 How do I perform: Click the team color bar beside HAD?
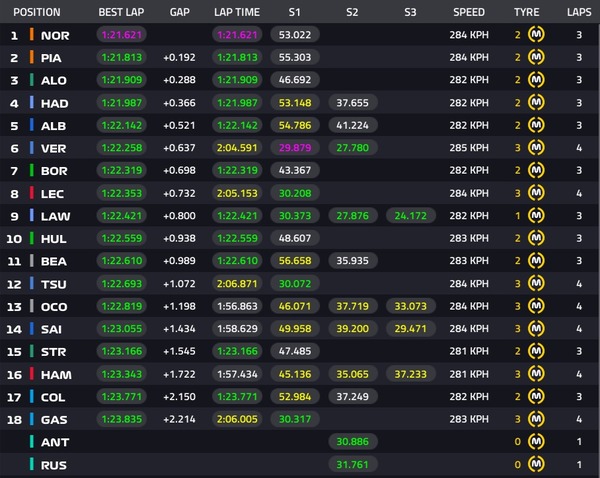[x=33, y=103]
